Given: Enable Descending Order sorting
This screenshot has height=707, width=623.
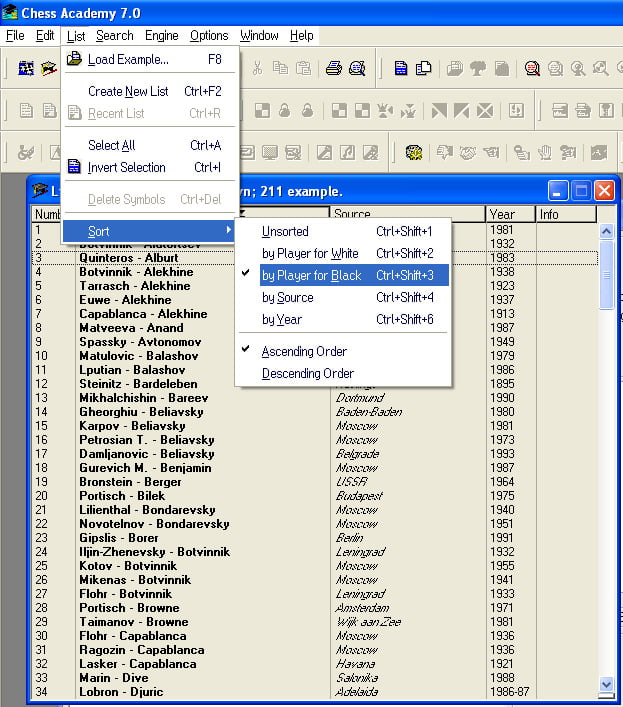Looking at the screenshot, I should tap(344, 373).
